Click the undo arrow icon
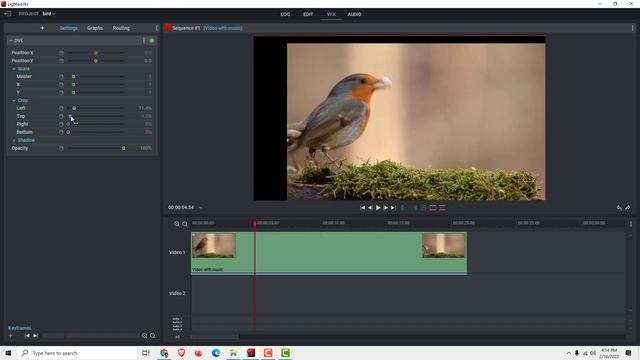 pos(619,208)
